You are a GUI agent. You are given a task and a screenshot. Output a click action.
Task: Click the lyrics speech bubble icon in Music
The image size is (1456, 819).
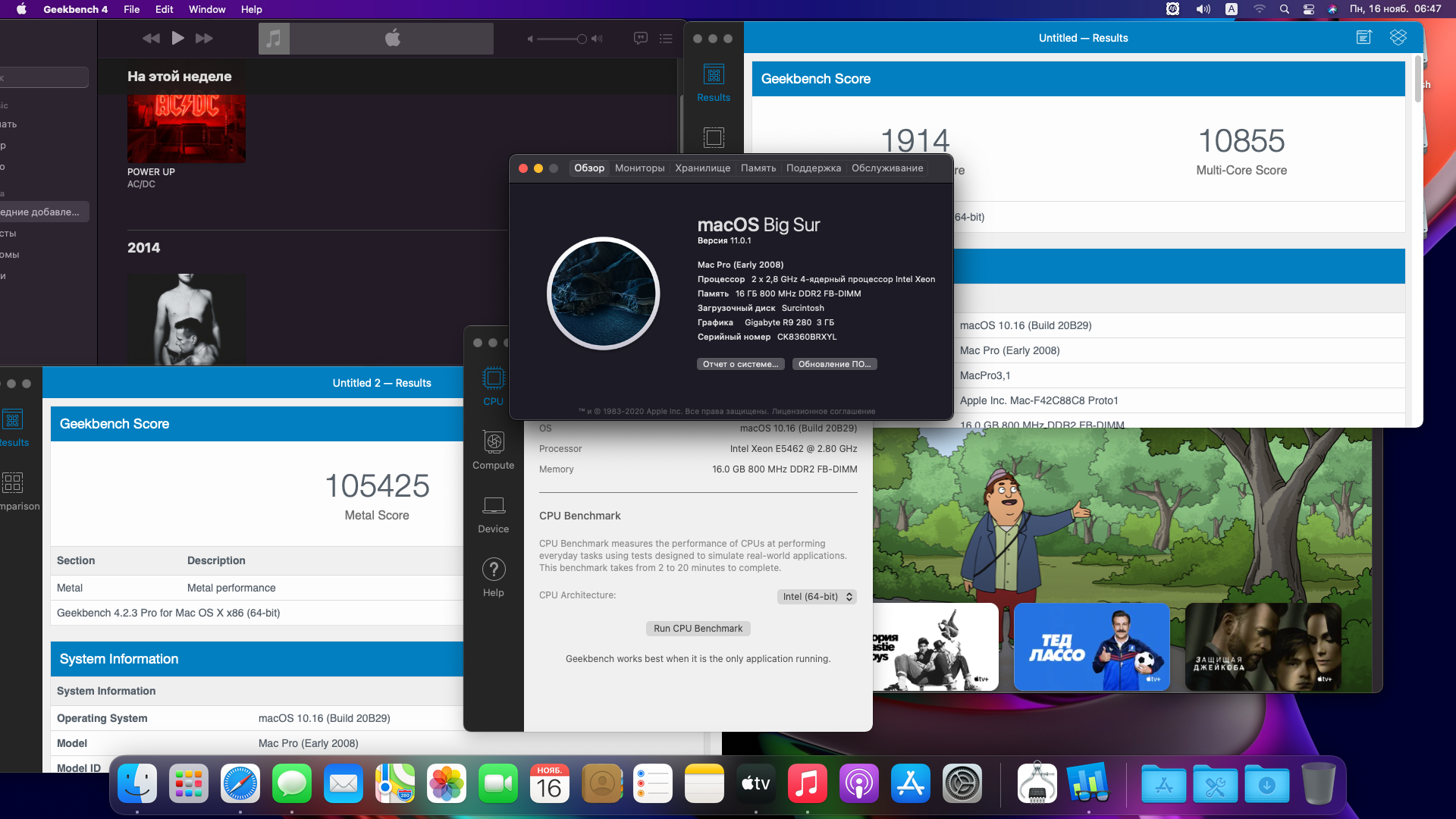(x=641, y=38)
